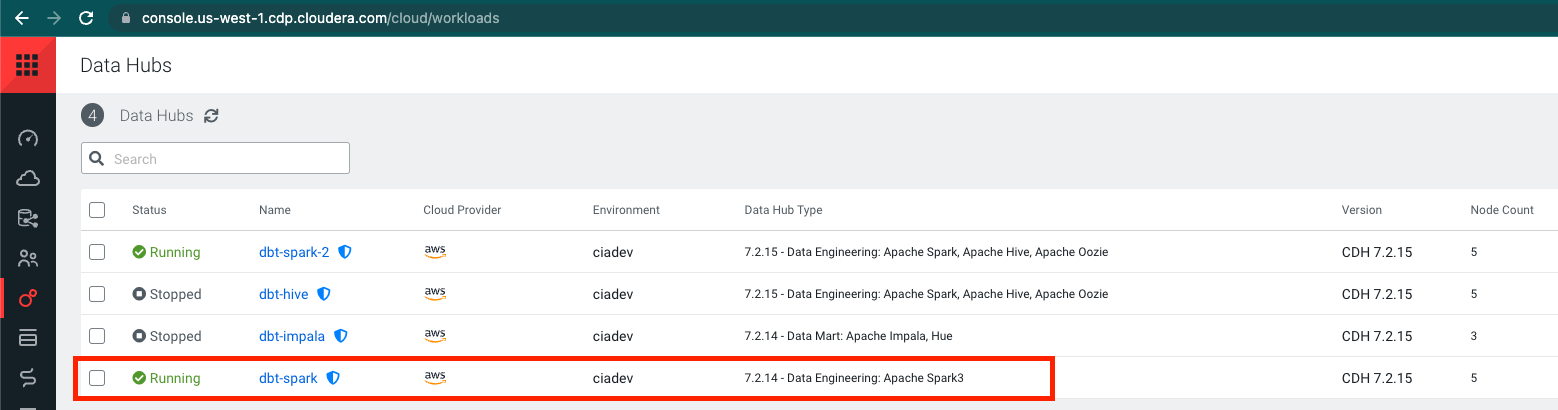
Task: Click the shield icon next to dbt-spark-2
Action: point(345,253)
